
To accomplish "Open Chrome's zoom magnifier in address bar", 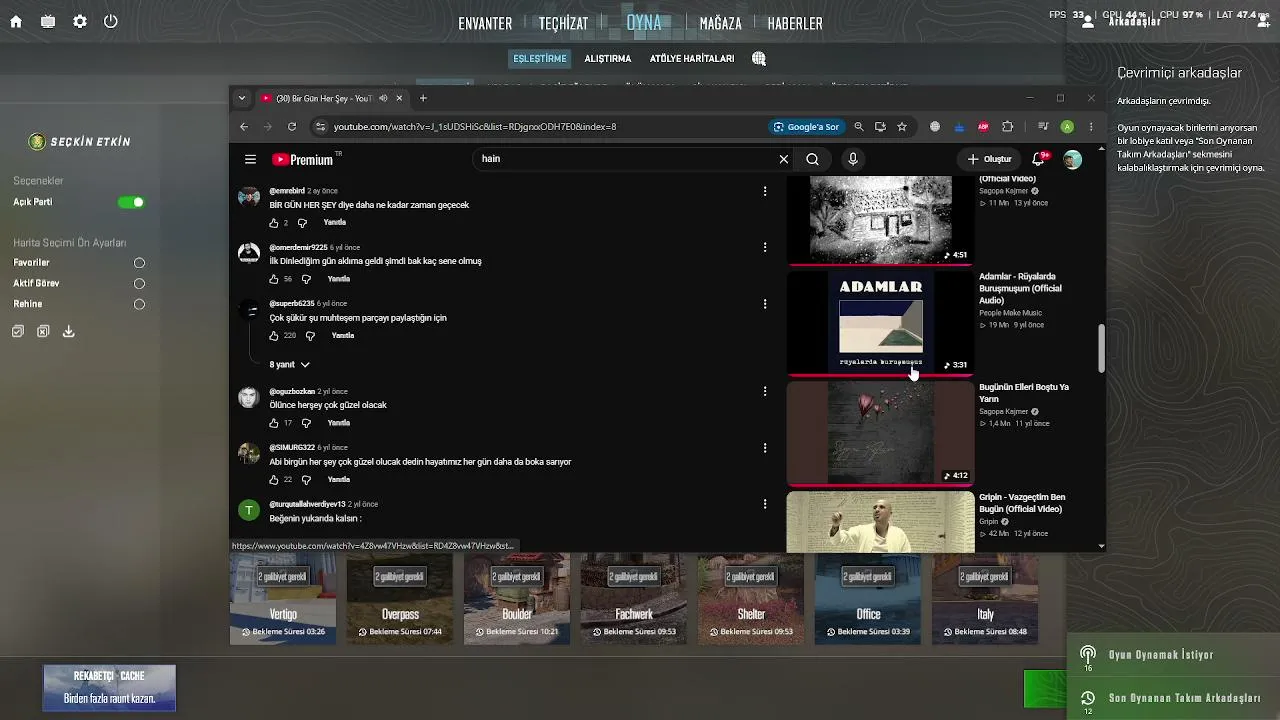I will (x=858, y=127).
